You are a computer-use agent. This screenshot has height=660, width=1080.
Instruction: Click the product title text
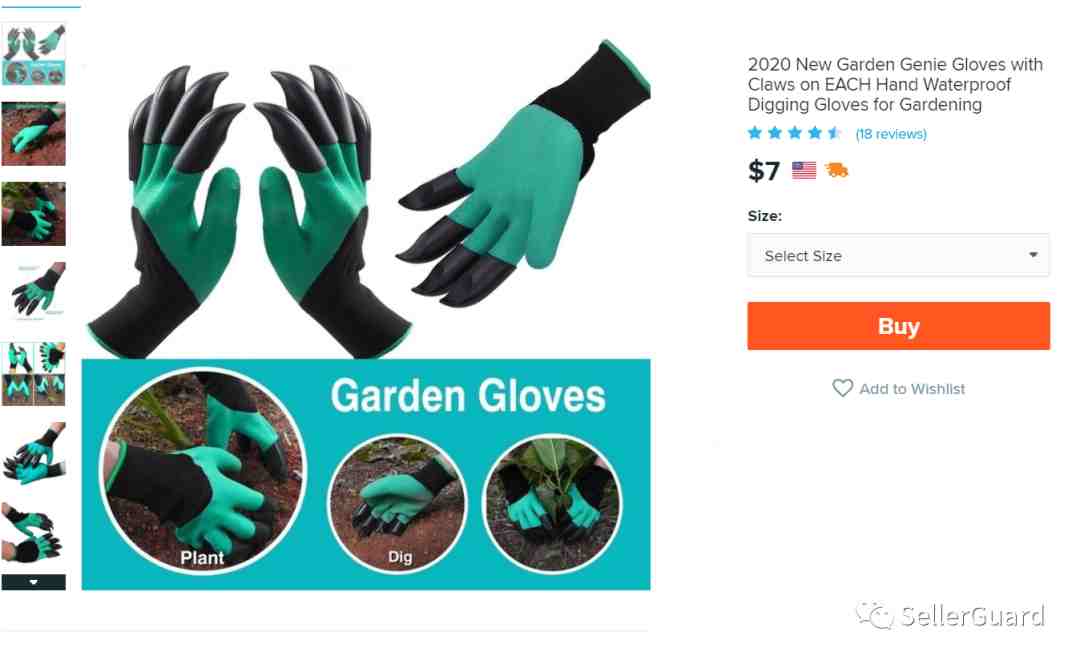[x=895, y=84]
